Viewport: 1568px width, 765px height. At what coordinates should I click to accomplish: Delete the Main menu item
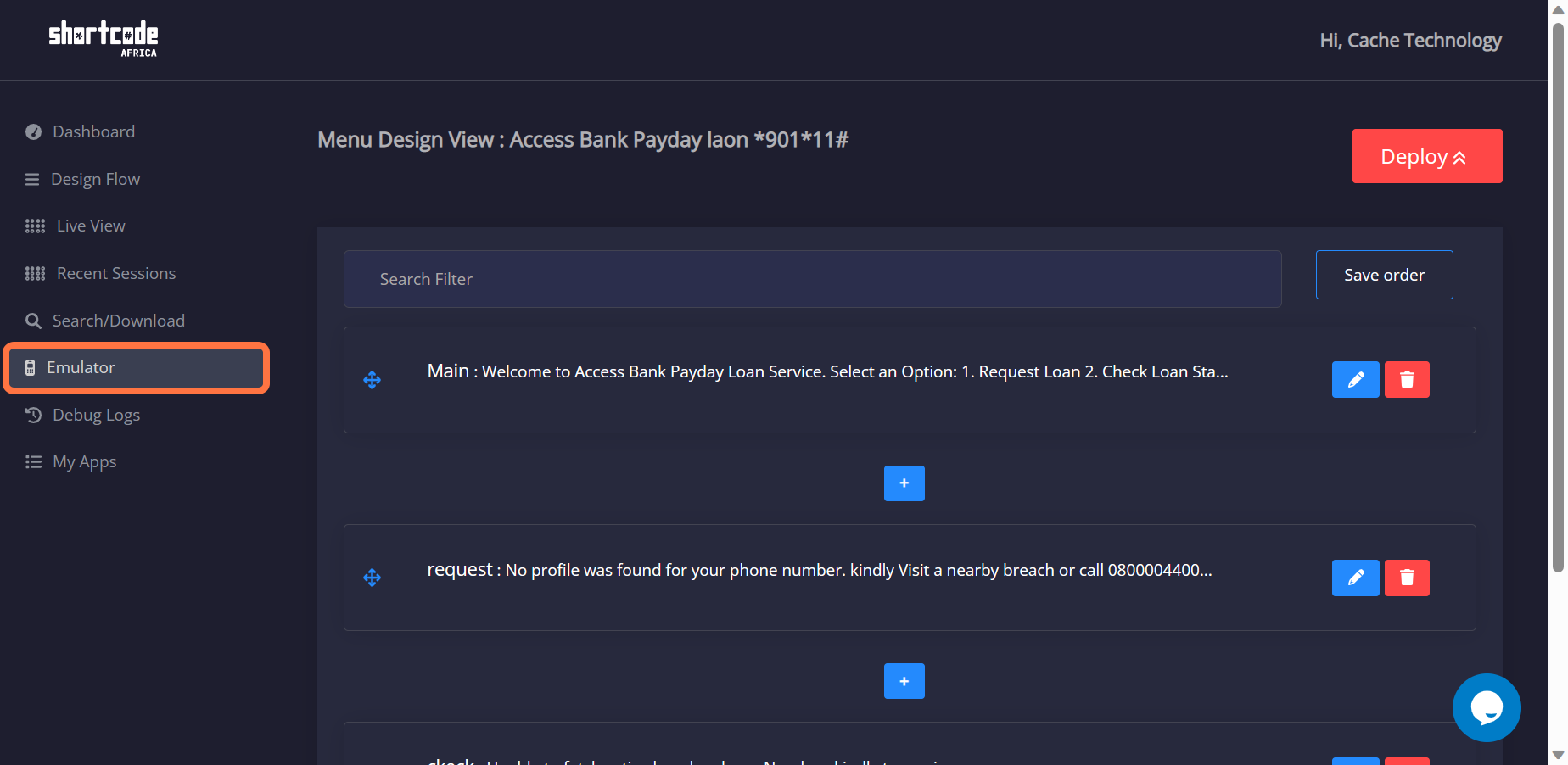click(x=1407, y=379)
